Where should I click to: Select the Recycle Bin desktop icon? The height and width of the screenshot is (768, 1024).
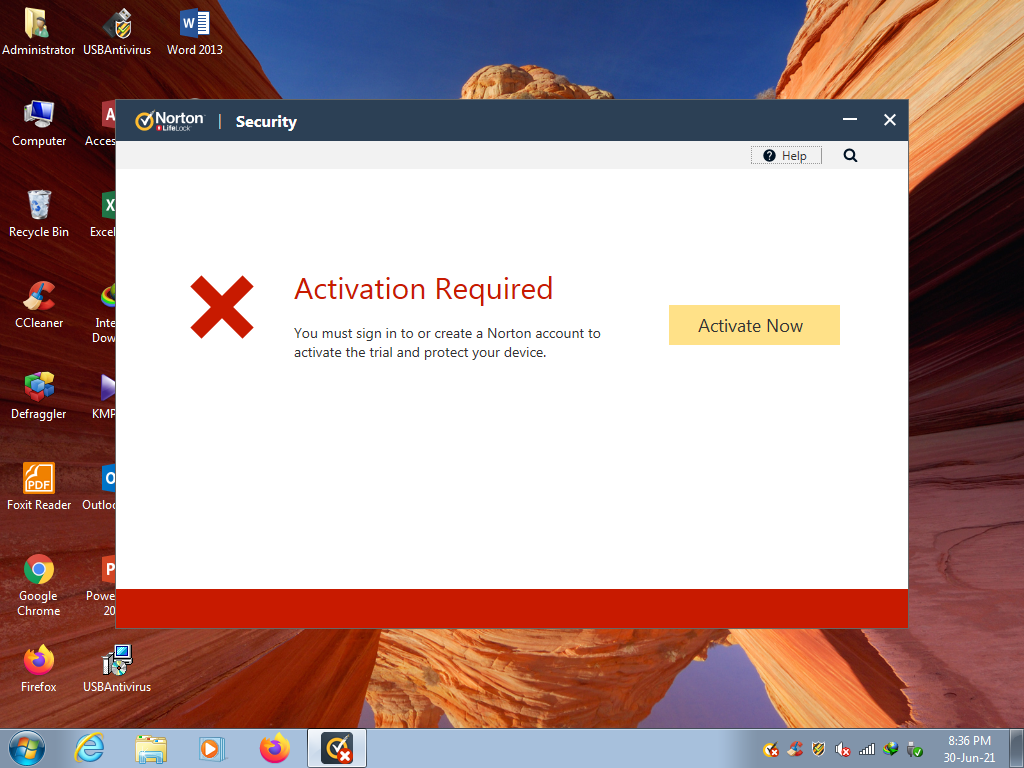[x=39, y=214]
